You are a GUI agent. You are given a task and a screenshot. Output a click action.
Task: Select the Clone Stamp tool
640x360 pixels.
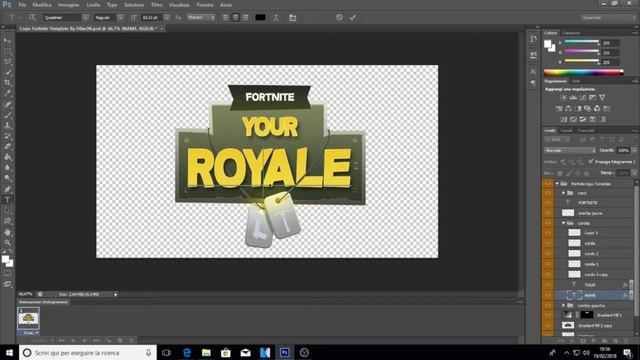coord(7,126)
